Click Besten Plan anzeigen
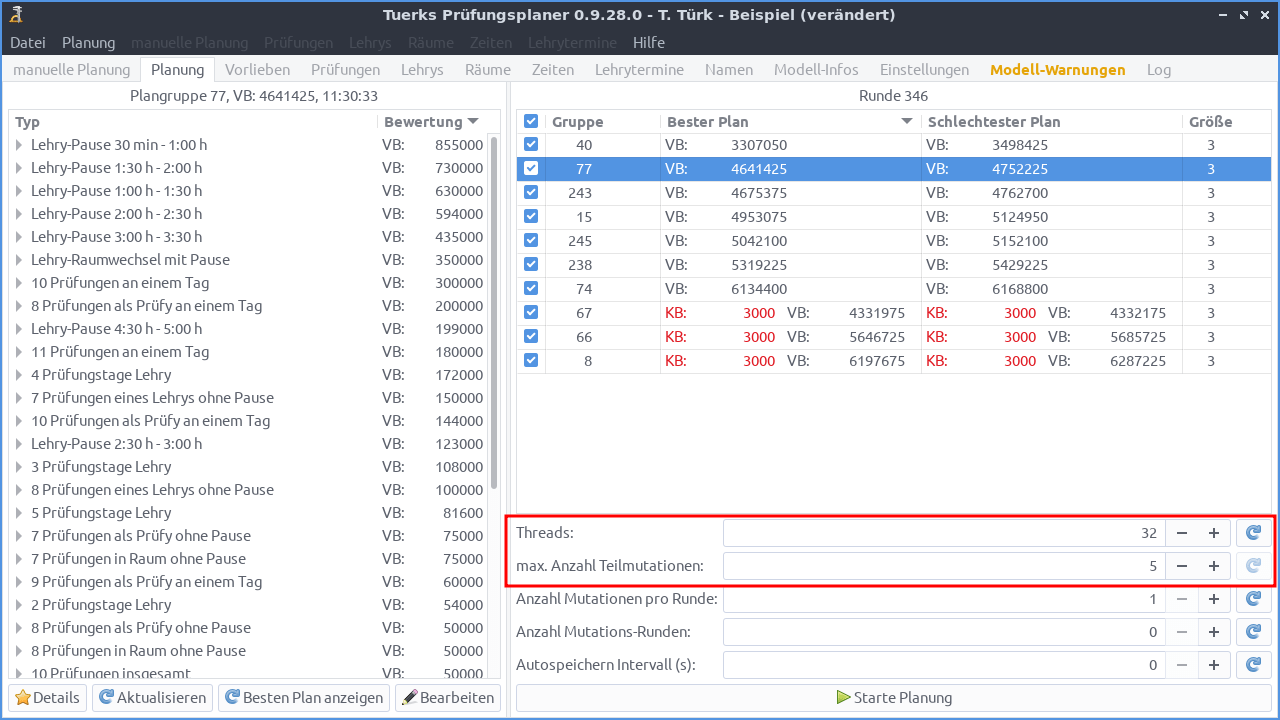This screenshot has height=720, width=1280. click(x=304, y=698)
